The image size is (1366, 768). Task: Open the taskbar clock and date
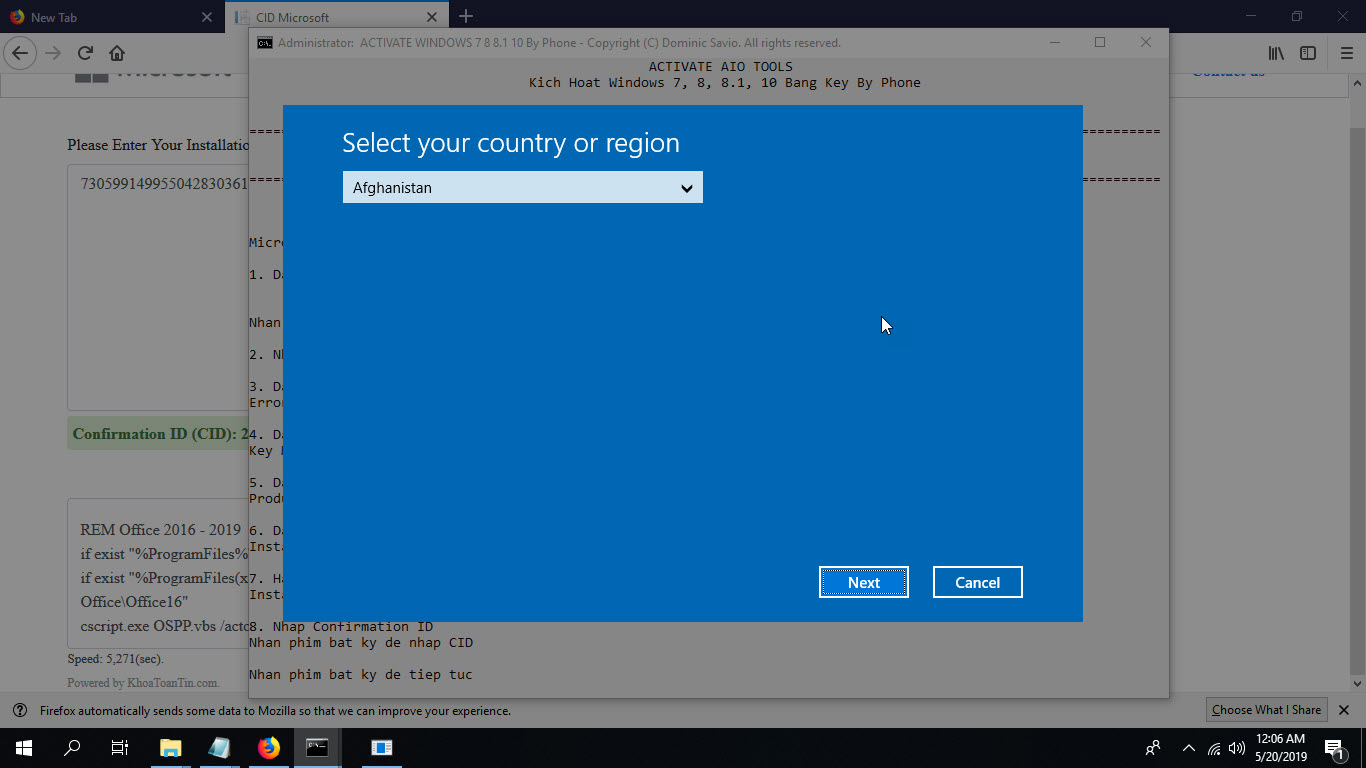coord(1280,747)
